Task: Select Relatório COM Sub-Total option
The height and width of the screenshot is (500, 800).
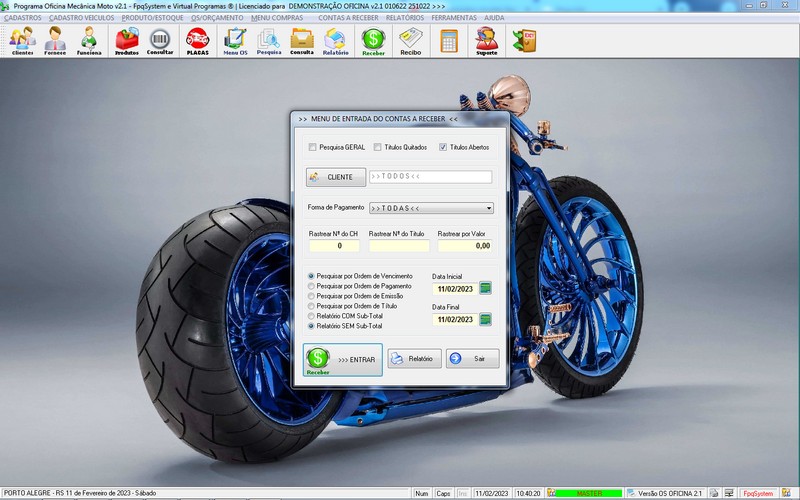Action: click(x=311, y=316)
